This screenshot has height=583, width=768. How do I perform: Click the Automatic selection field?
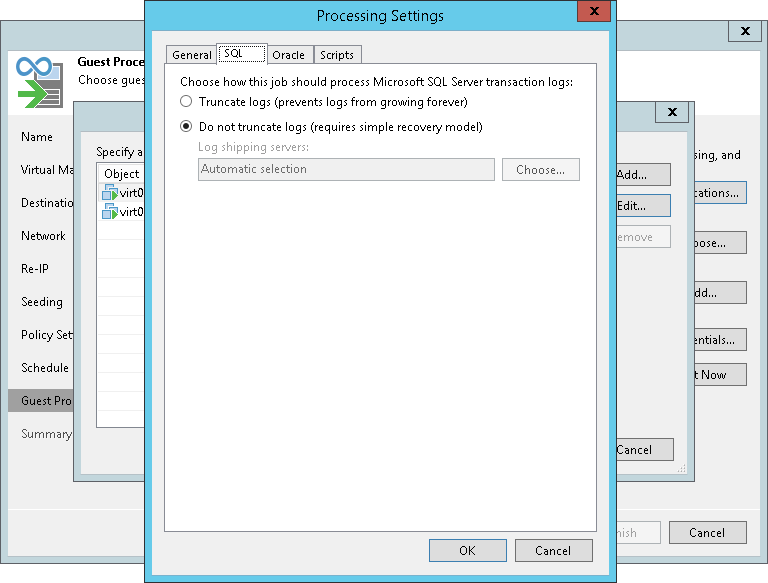(x=346, y=170)
